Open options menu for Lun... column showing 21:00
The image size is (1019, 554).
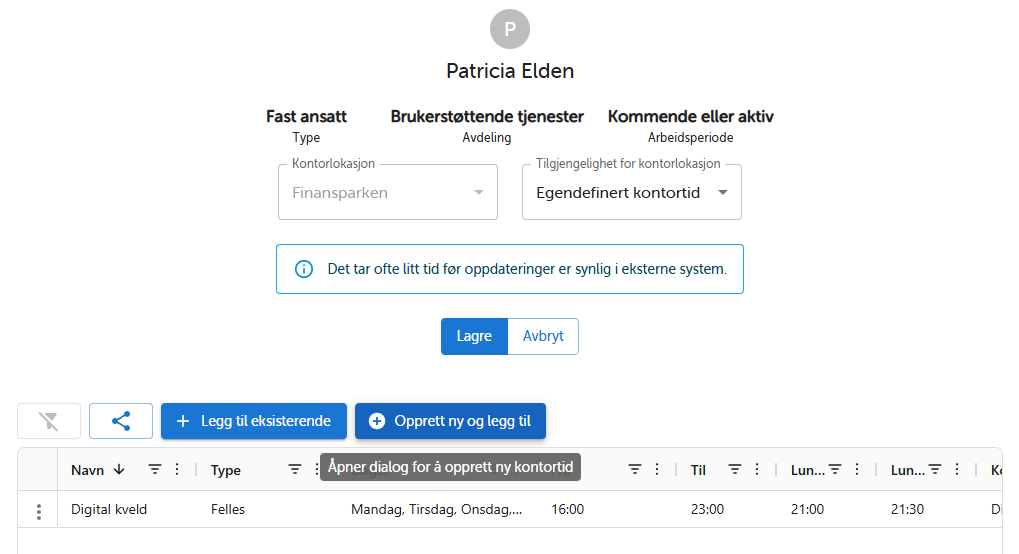(x=857, y=469)
